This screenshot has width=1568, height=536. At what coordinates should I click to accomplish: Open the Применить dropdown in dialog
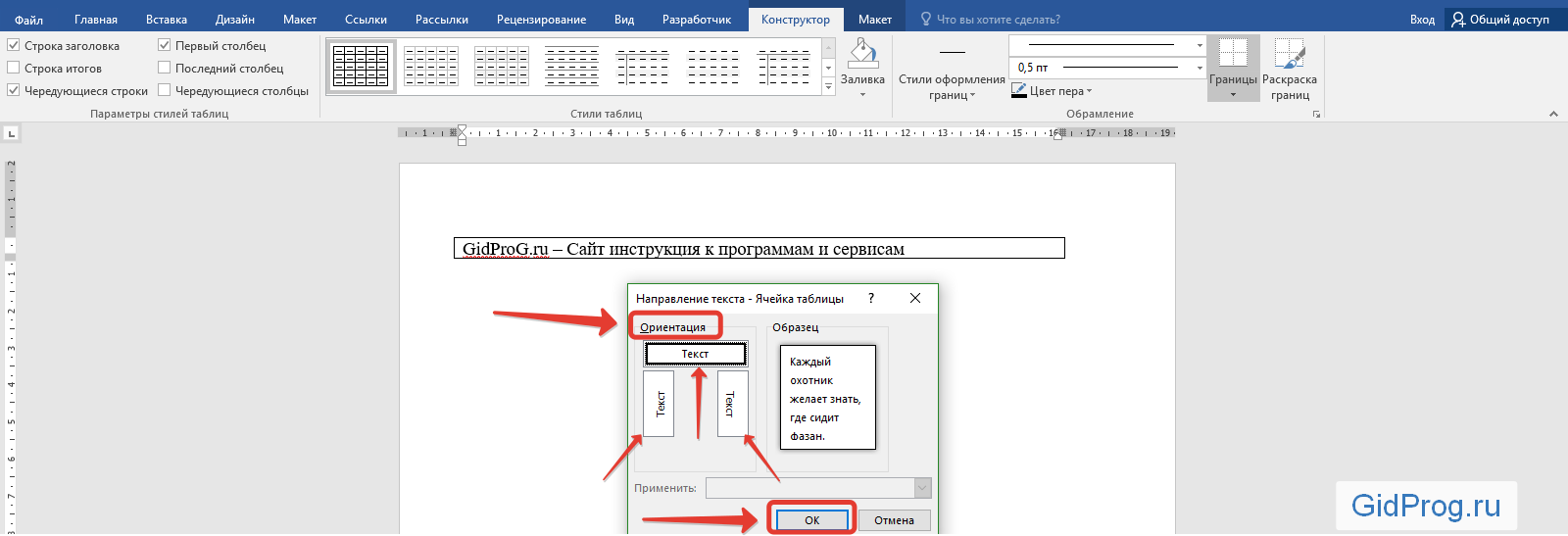[x=922, y=488]
